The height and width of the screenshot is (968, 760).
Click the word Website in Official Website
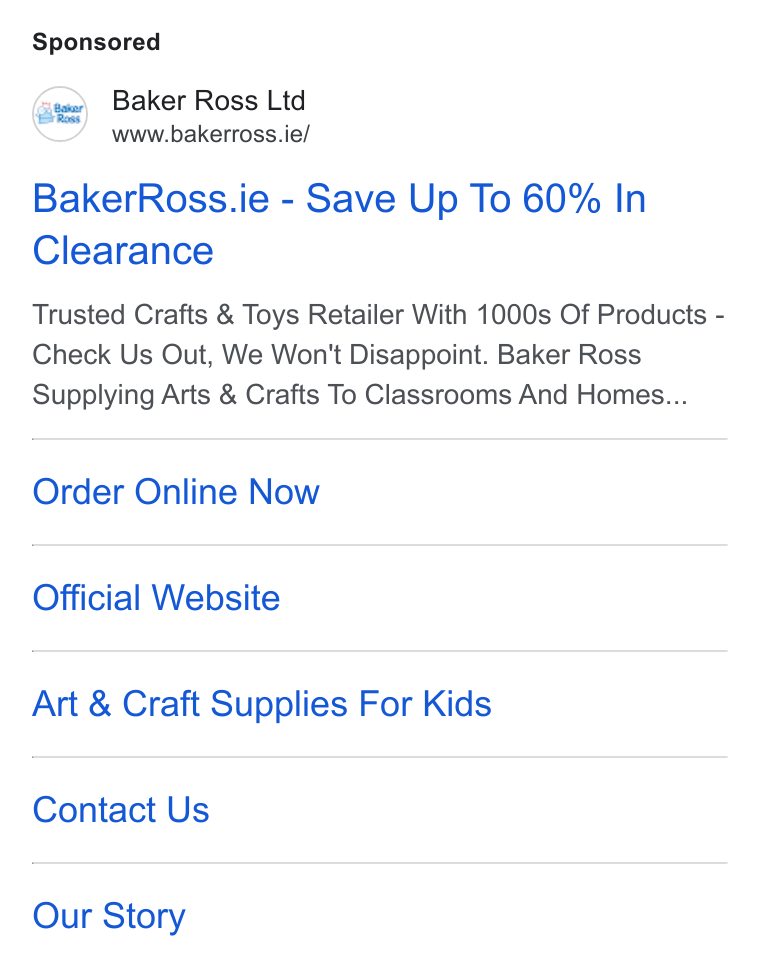point(216,598)
